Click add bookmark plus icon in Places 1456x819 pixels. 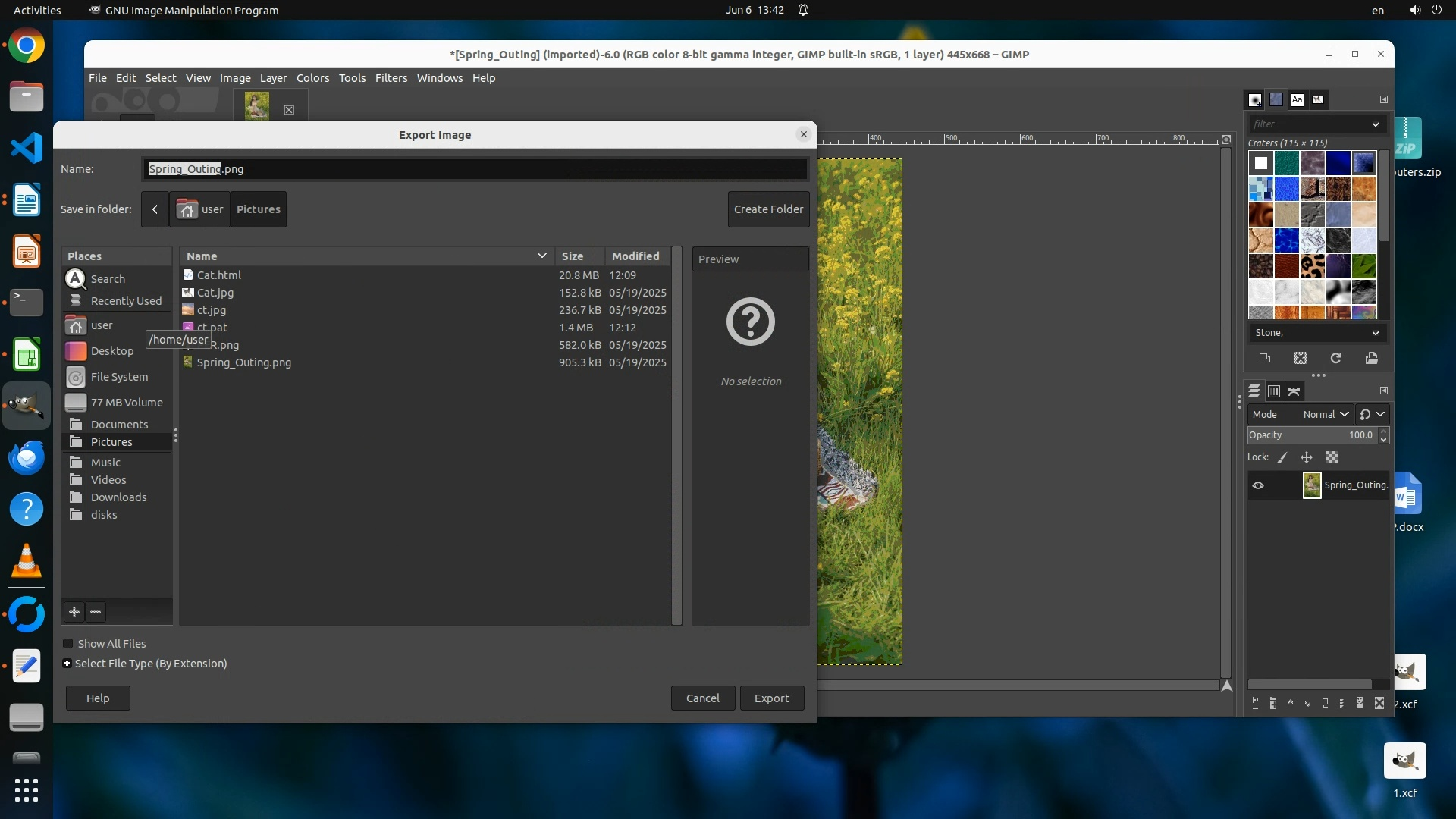74,612
